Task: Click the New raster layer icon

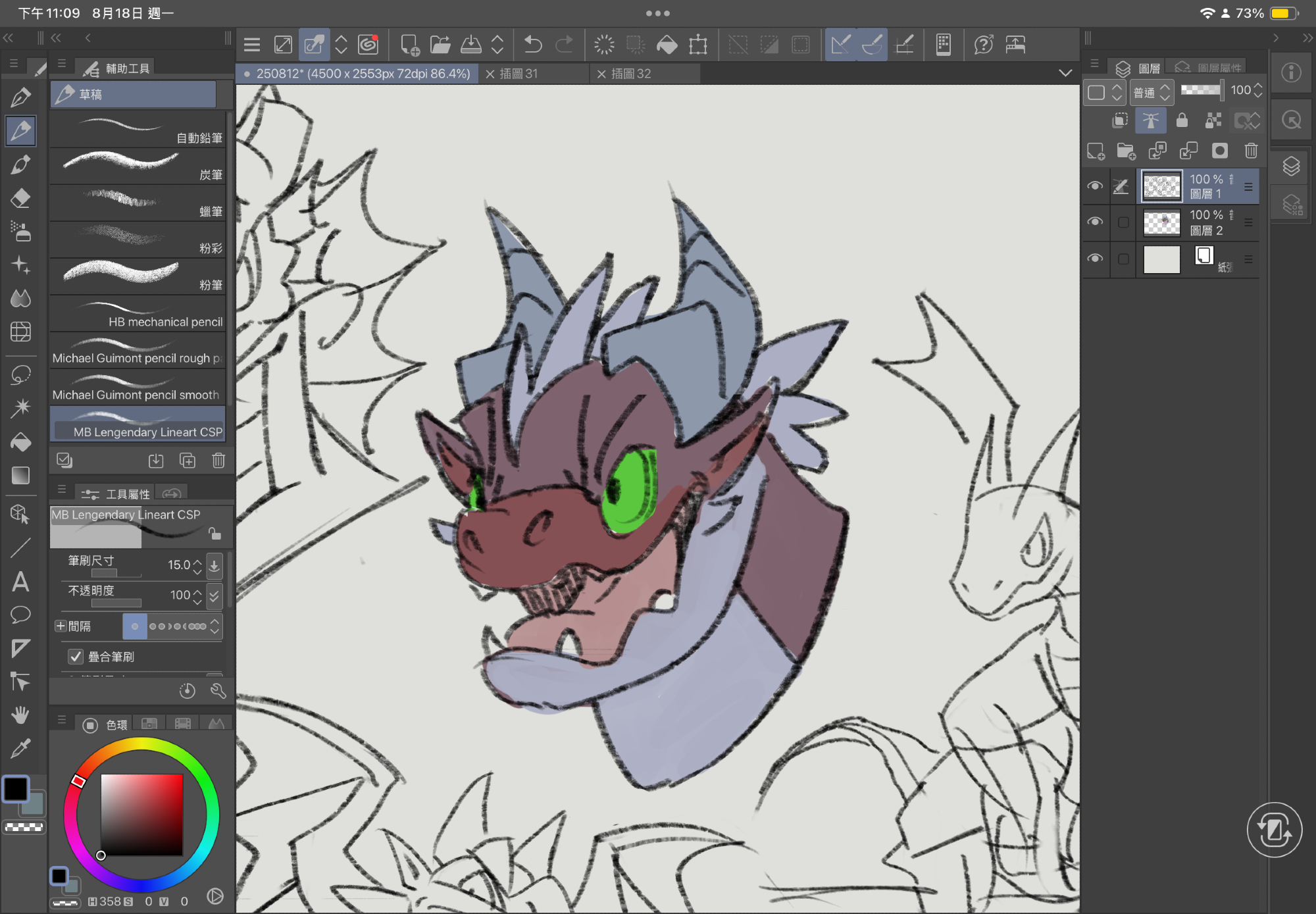Action: [1096, 151]
